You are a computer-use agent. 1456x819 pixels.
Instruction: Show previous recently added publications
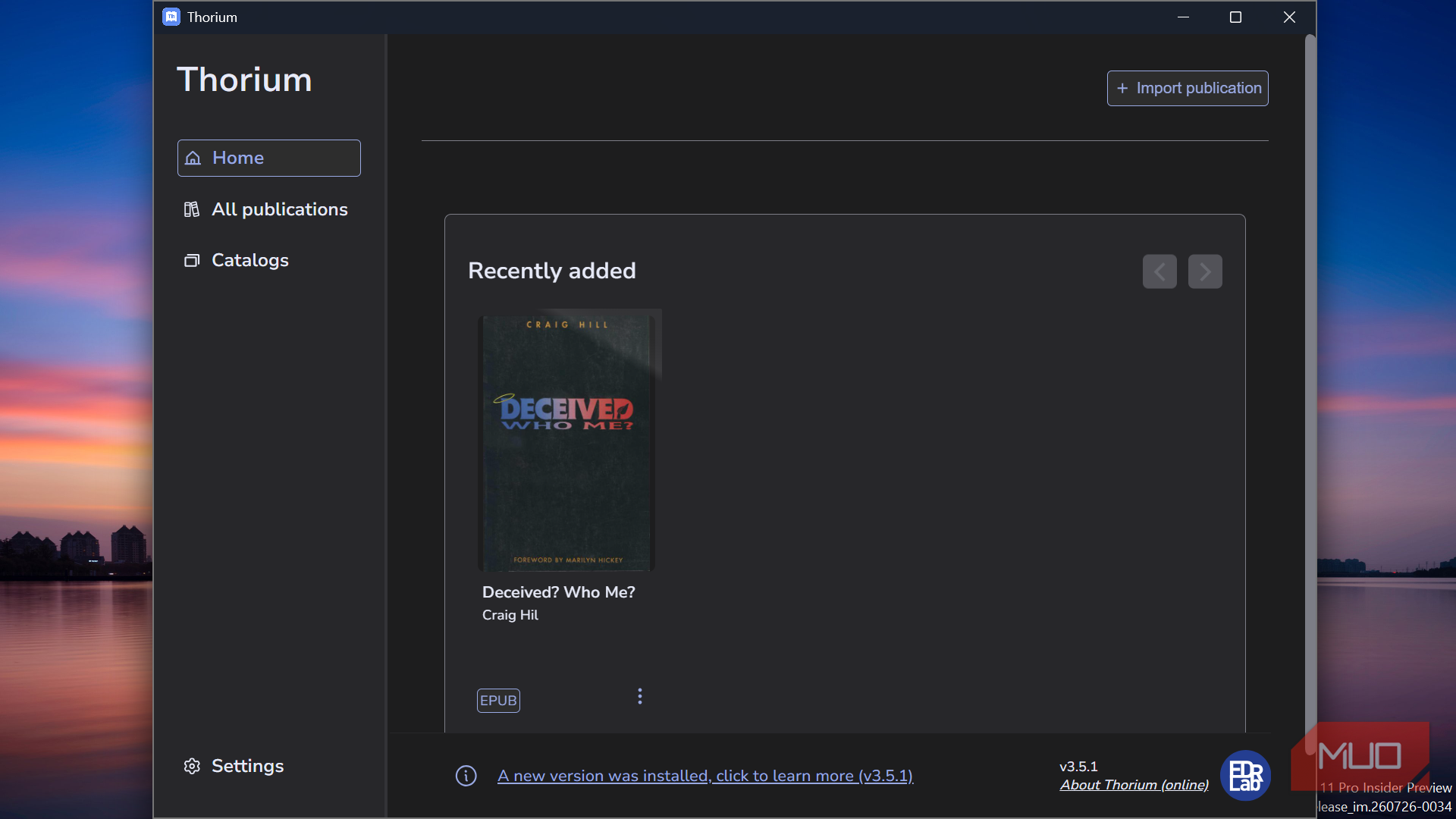[1159, 271]
